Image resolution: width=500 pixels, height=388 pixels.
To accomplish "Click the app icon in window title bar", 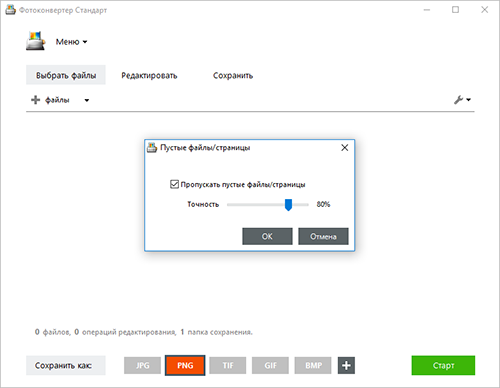I will [10, 10].
